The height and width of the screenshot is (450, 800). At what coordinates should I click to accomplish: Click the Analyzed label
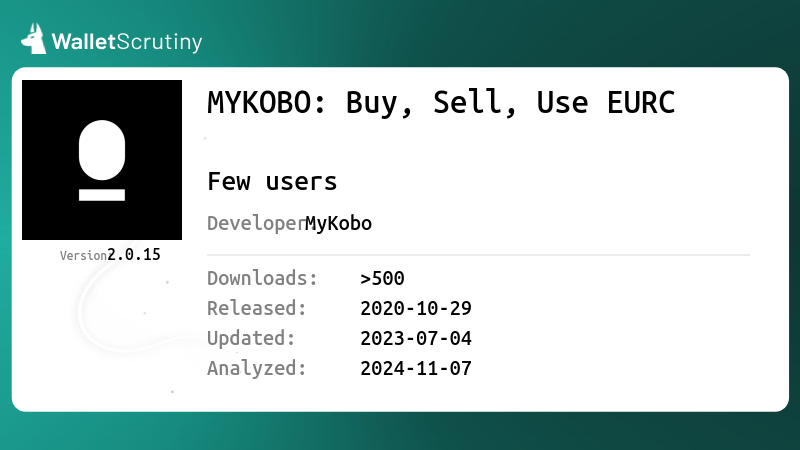pyautogui.click(x=257, y=369)
